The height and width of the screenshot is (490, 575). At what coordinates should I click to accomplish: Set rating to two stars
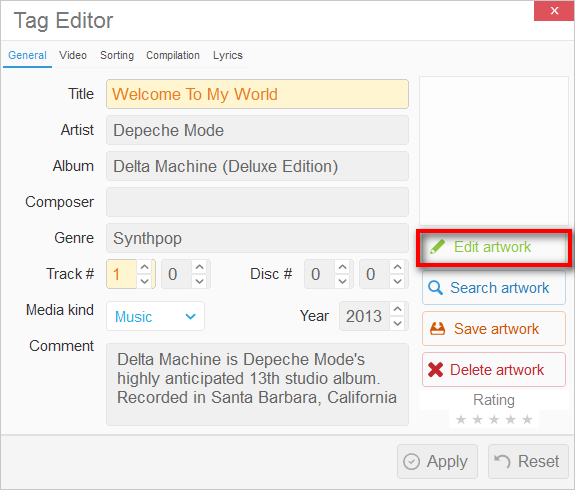click(x=477, y=419)
